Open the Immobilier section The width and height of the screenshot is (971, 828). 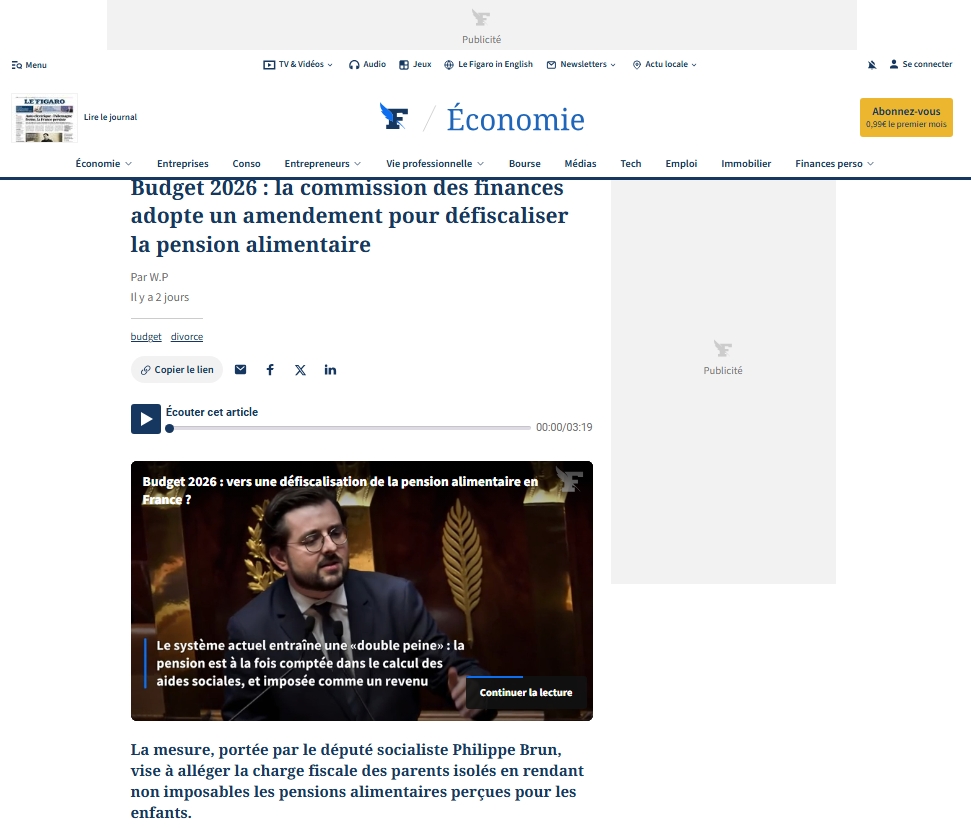pyautogui.click(x=746, y=164)
